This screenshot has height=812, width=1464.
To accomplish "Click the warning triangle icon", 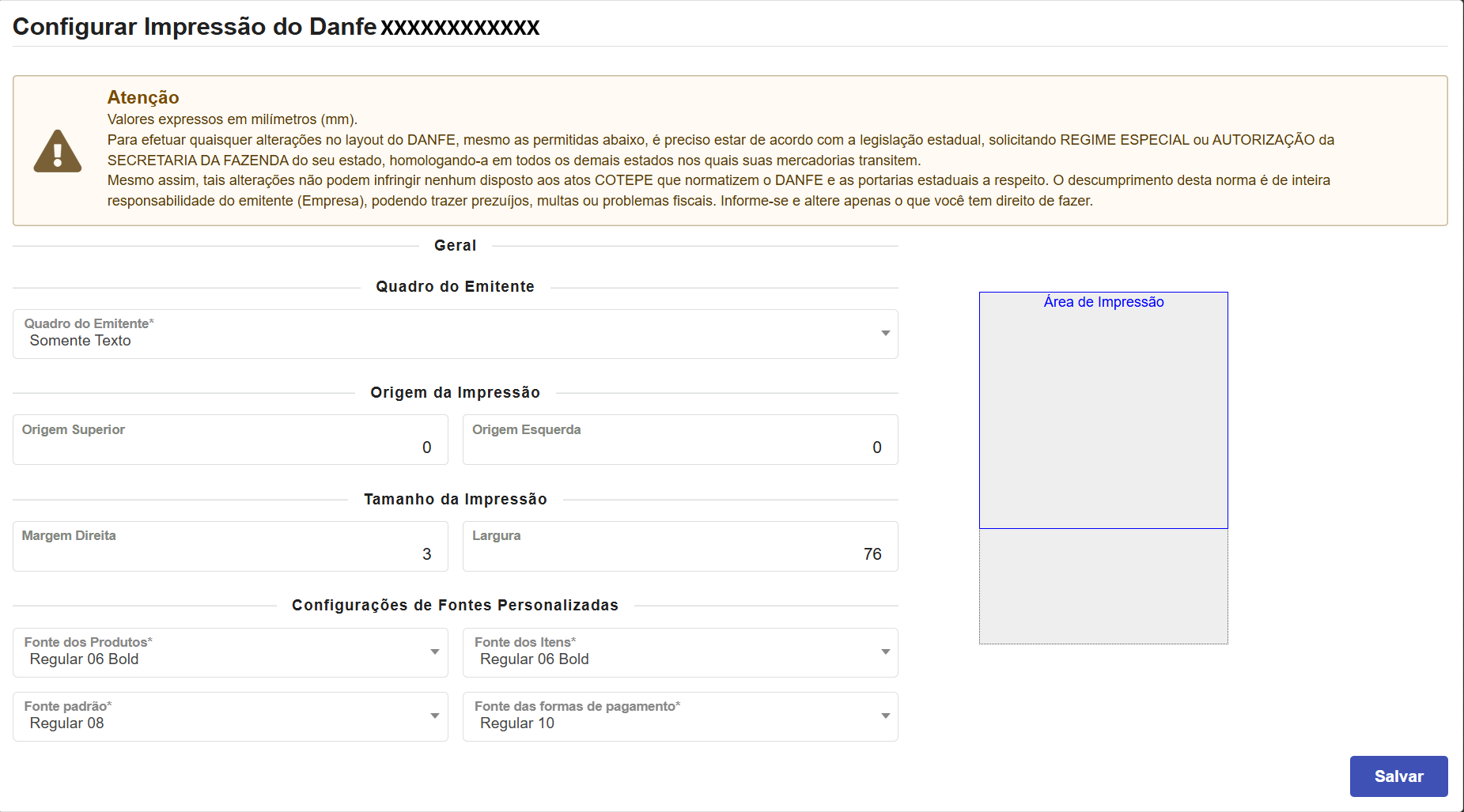I will [x=58, y=151].
